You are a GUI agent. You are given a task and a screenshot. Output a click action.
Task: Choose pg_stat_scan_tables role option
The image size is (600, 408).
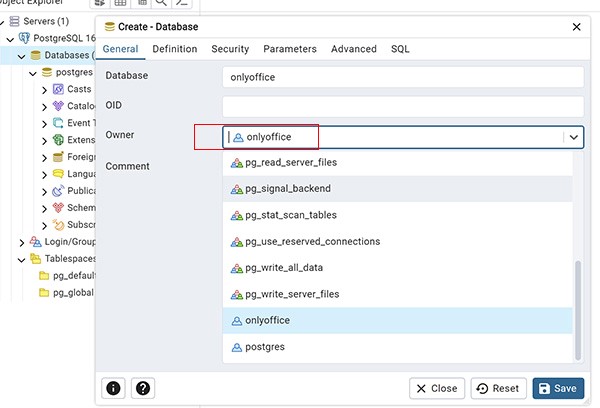[397, 215]
